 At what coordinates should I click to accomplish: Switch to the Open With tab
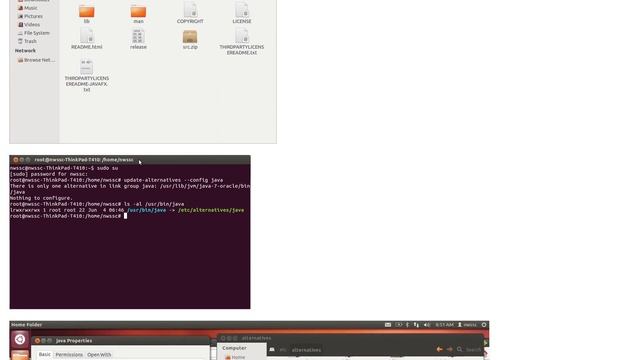point(99,355)
